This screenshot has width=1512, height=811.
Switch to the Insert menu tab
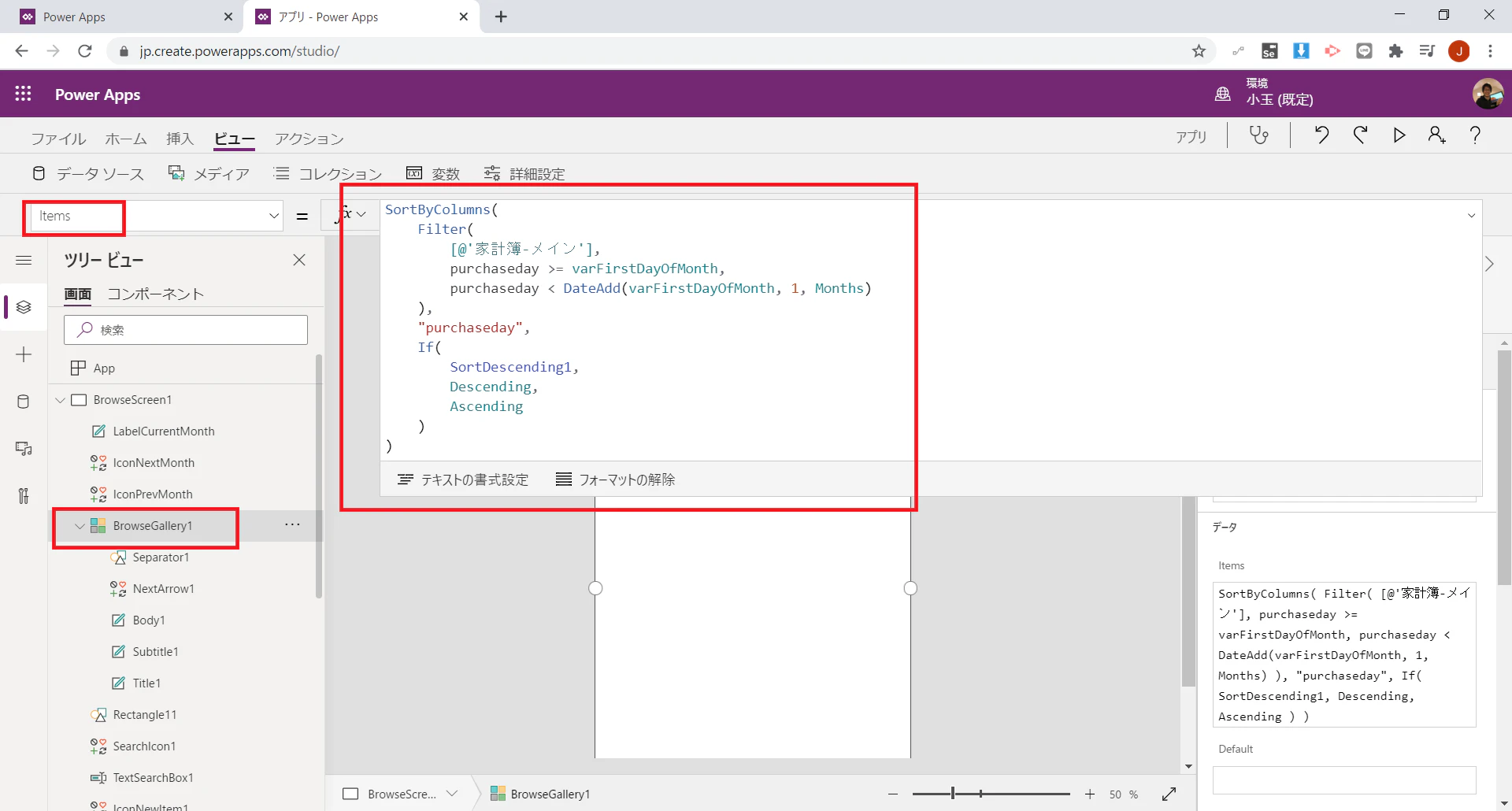pos(180,139)
